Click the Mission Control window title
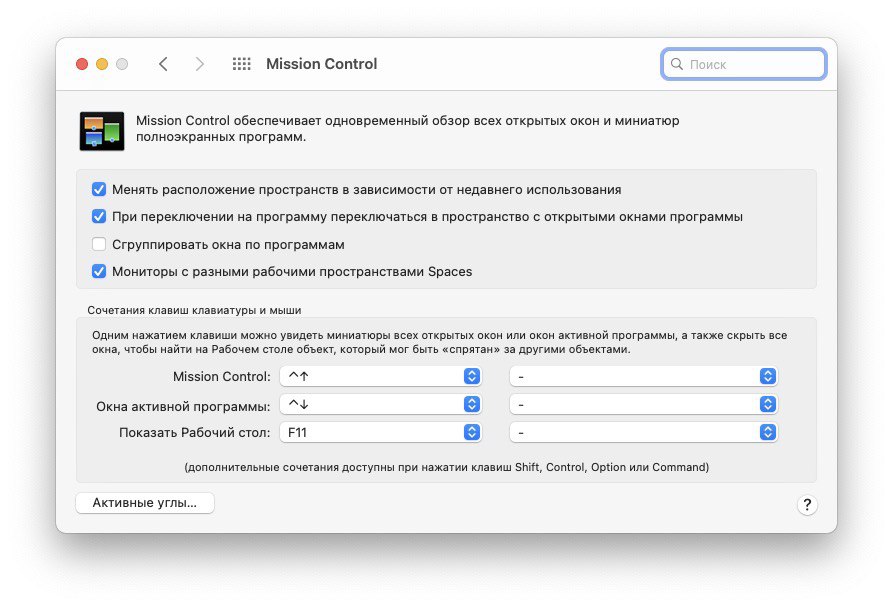The height and width of the screenshot is (607, 893). click(322, 64)
